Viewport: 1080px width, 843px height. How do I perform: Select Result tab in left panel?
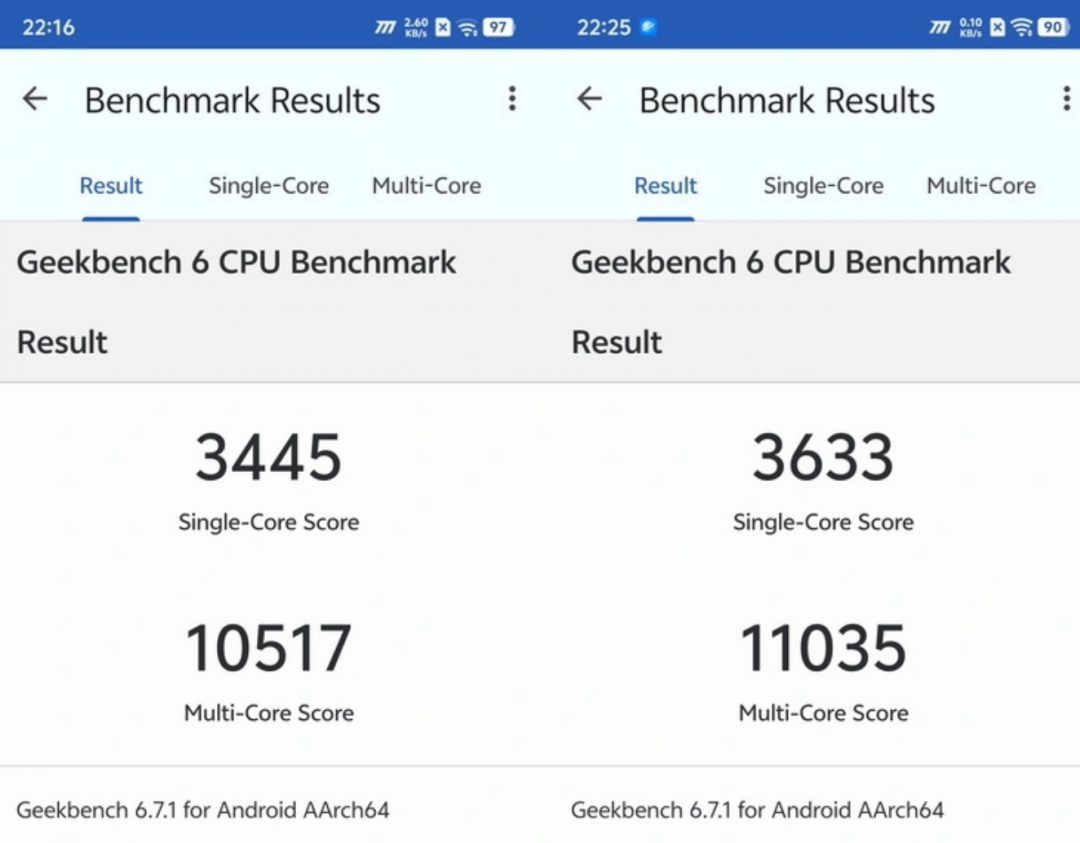(x=111, y=185)
